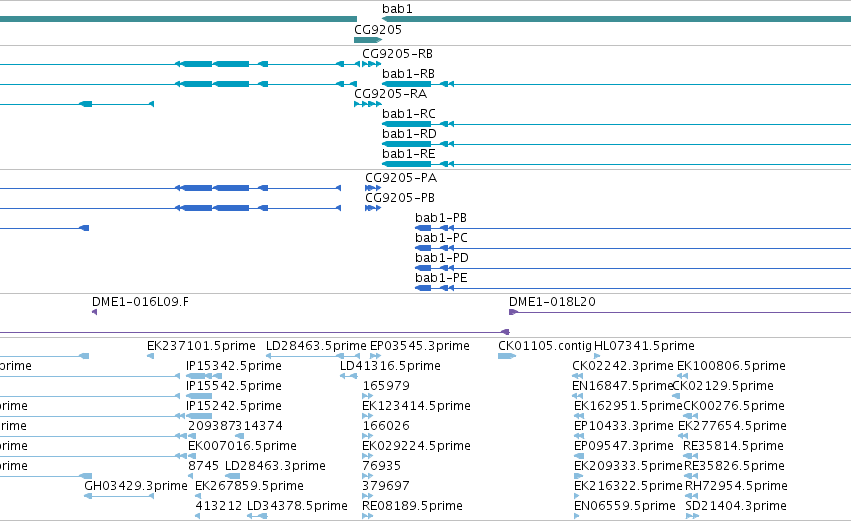Select the LD34378.5prime EST label
This screenshot has width=851, height=521.
(297, 507)
